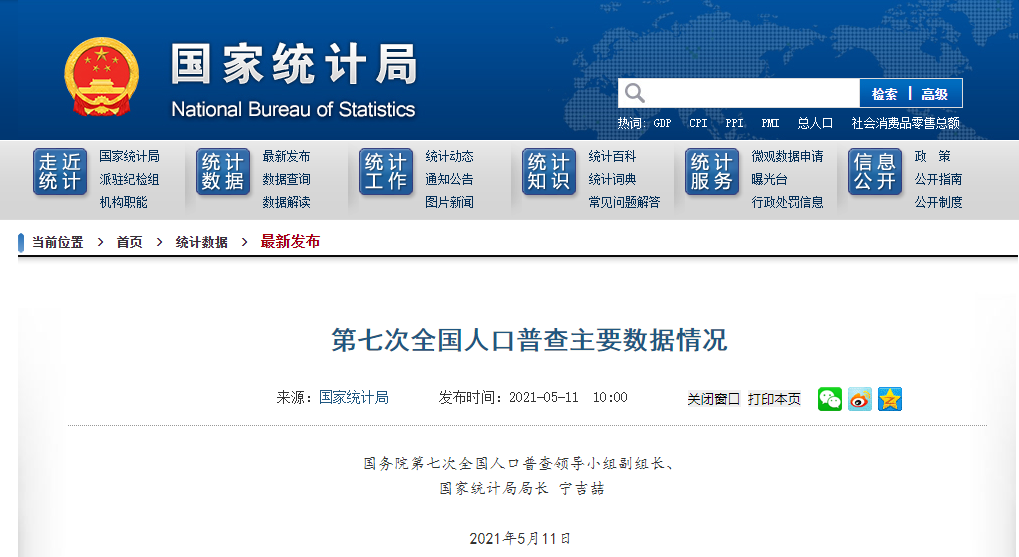
Task: Select hot word CPI
Action: 698,123
